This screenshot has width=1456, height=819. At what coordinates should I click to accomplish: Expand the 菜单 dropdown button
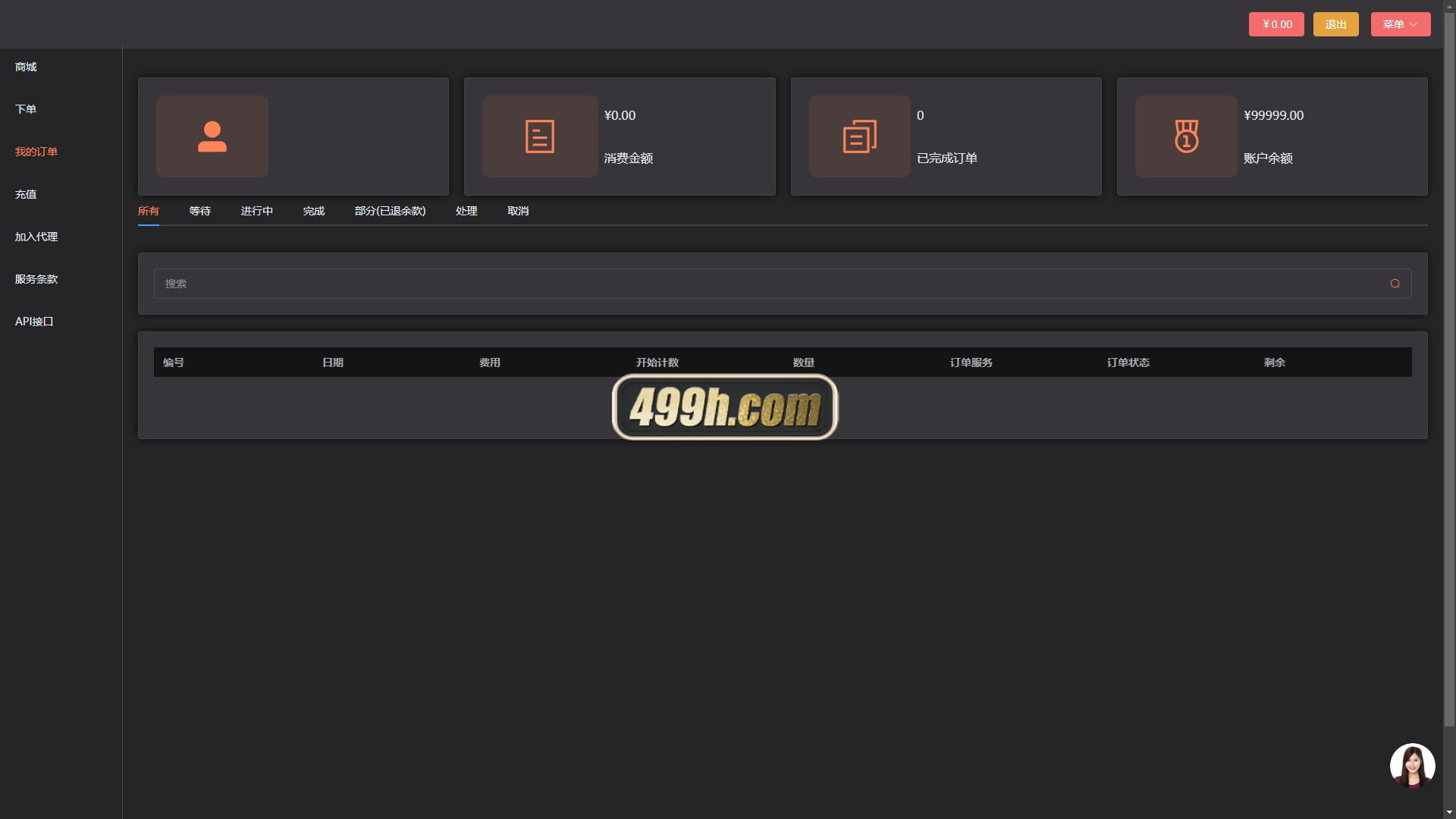(1401, 24)
